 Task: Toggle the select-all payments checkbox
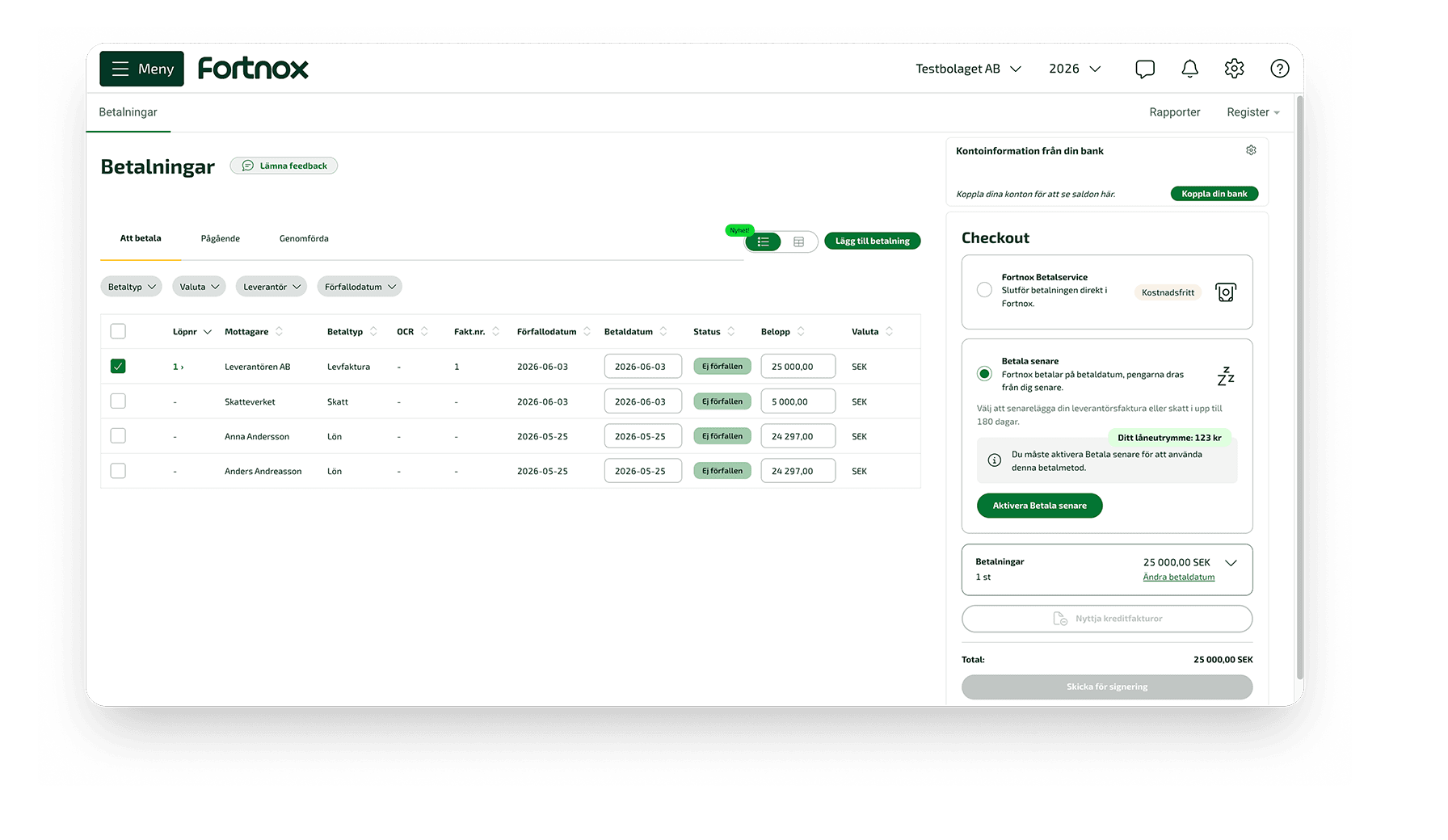point(118,331)
